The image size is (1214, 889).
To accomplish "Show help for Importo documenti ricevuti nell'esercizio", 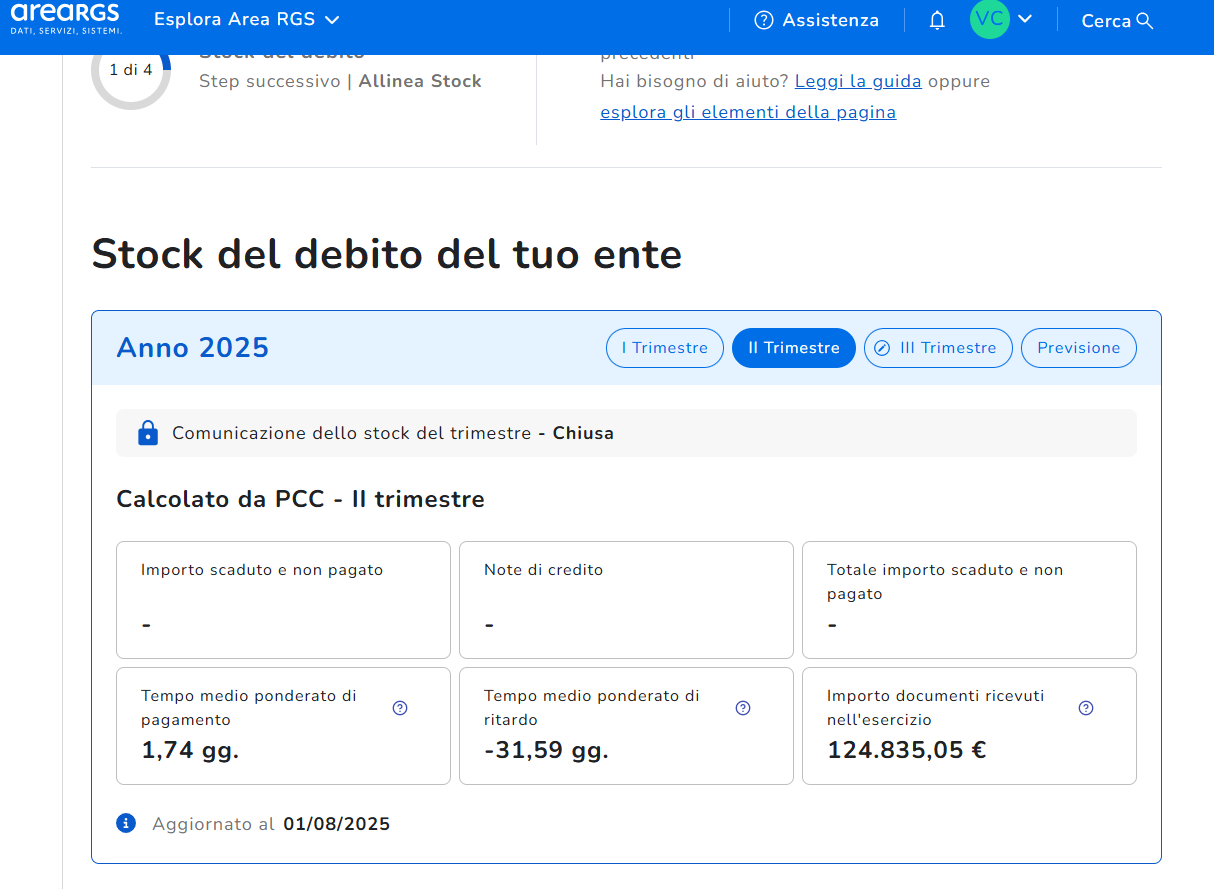I will click(x=1086, y=708).
